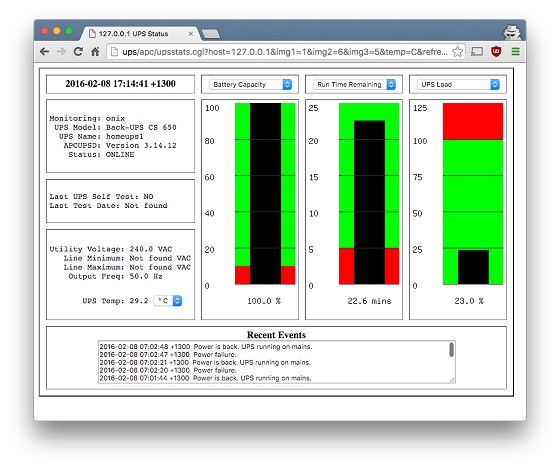The width and height of the screenshot is (560, 469).
Task: Close the UPS Status tab
Action: tap(191, 34)
